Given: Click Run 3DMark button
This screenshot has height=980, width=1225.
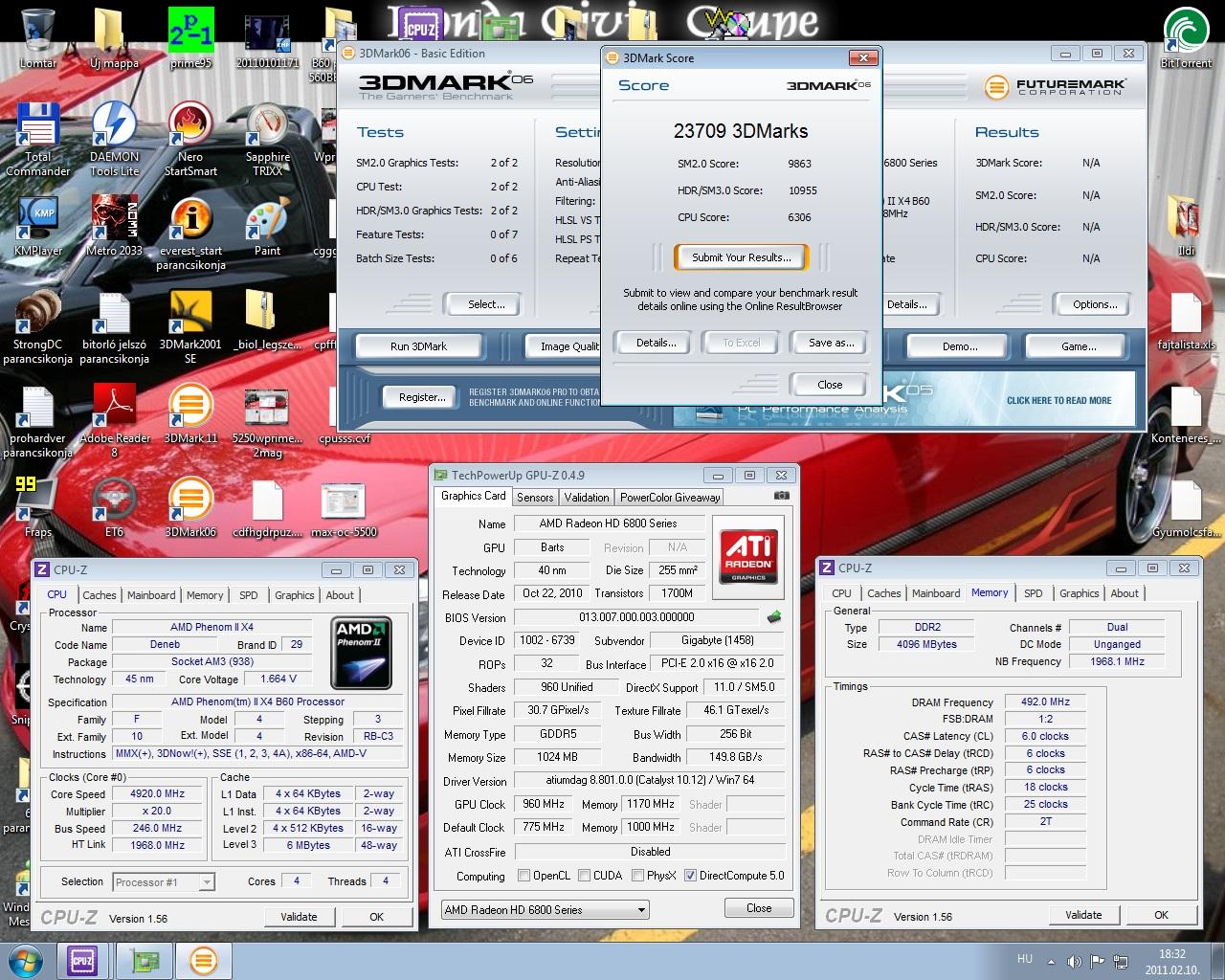Looking at the screenshot, I should coord(418,346).
